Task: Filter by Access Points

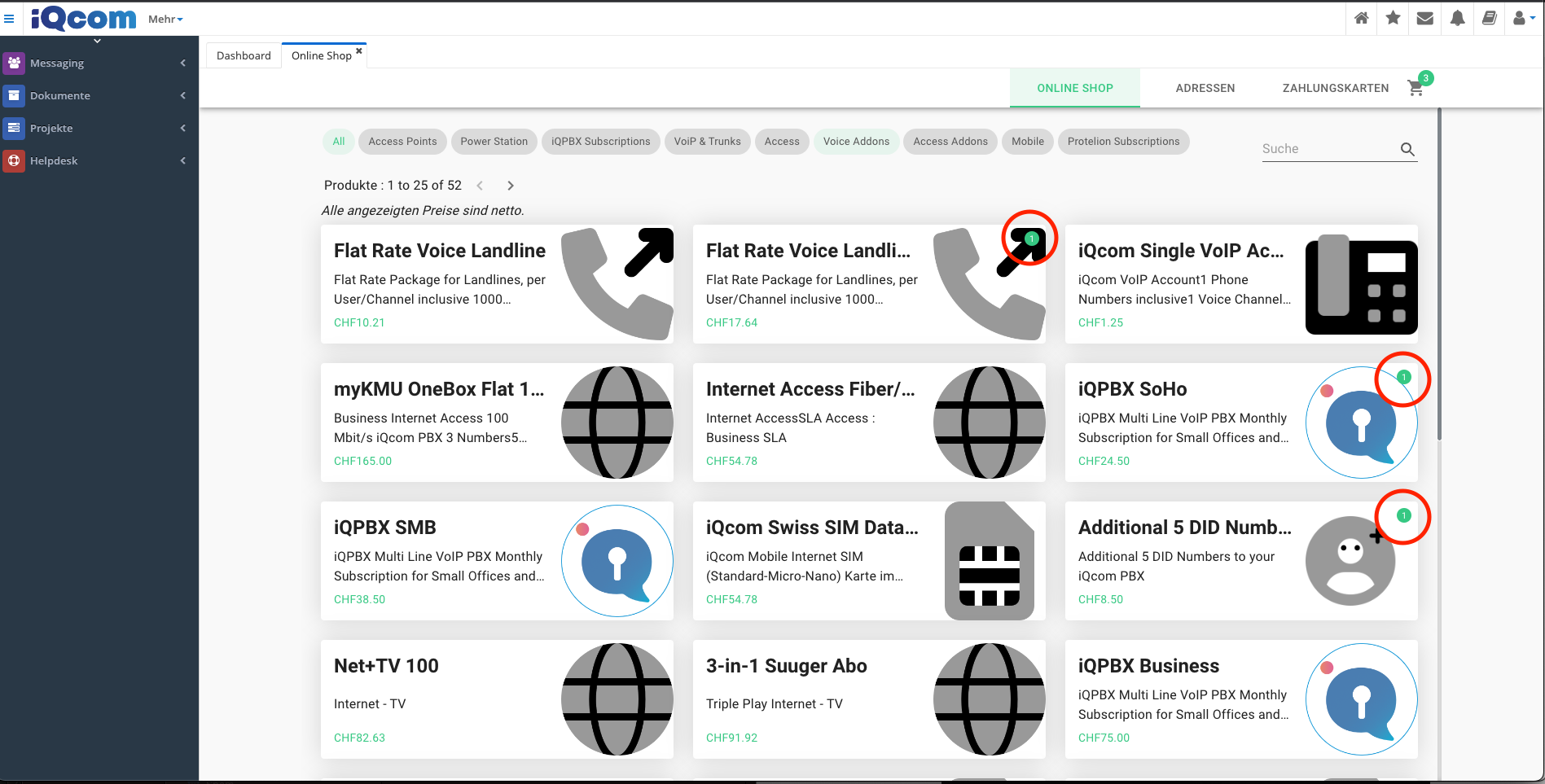Action: (402, 142)
